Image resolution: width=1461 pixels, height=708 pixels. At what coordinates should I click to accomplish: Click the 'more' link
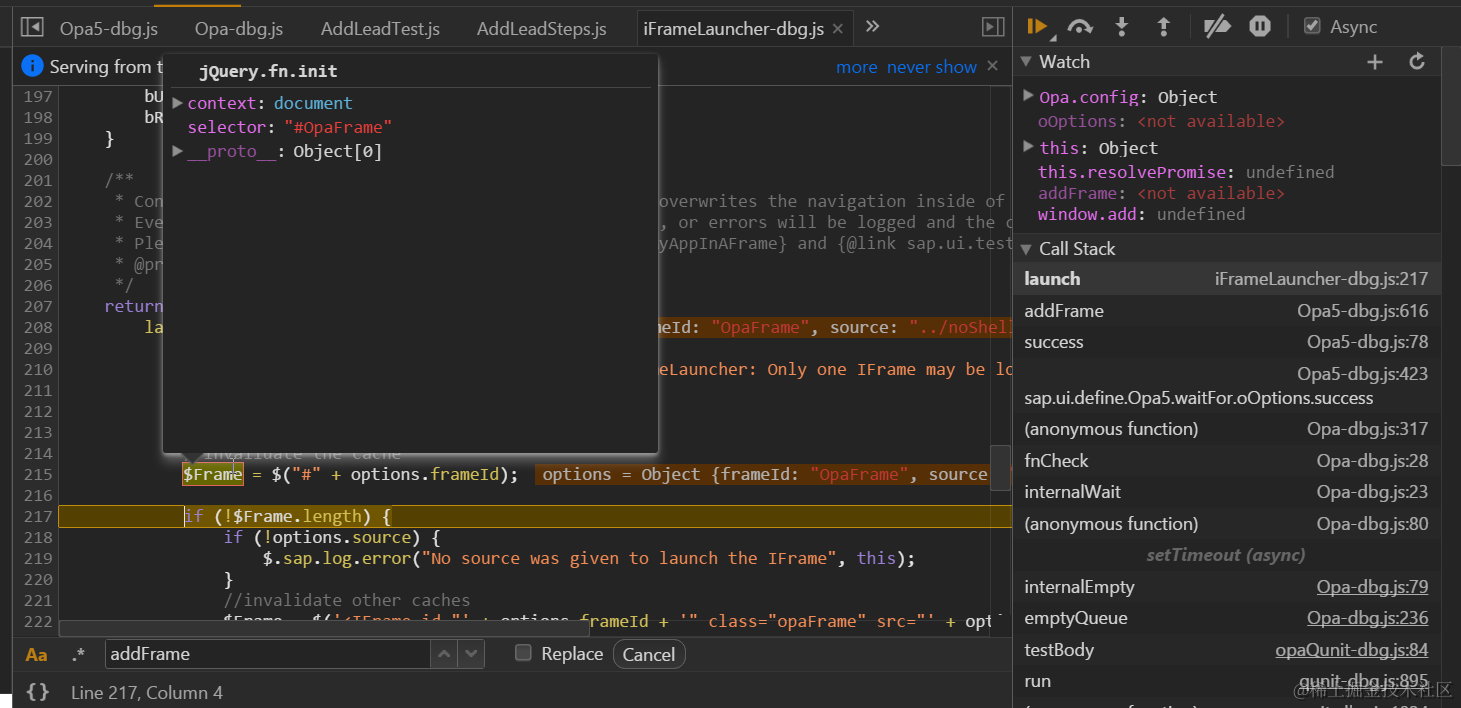coord(857,67)
